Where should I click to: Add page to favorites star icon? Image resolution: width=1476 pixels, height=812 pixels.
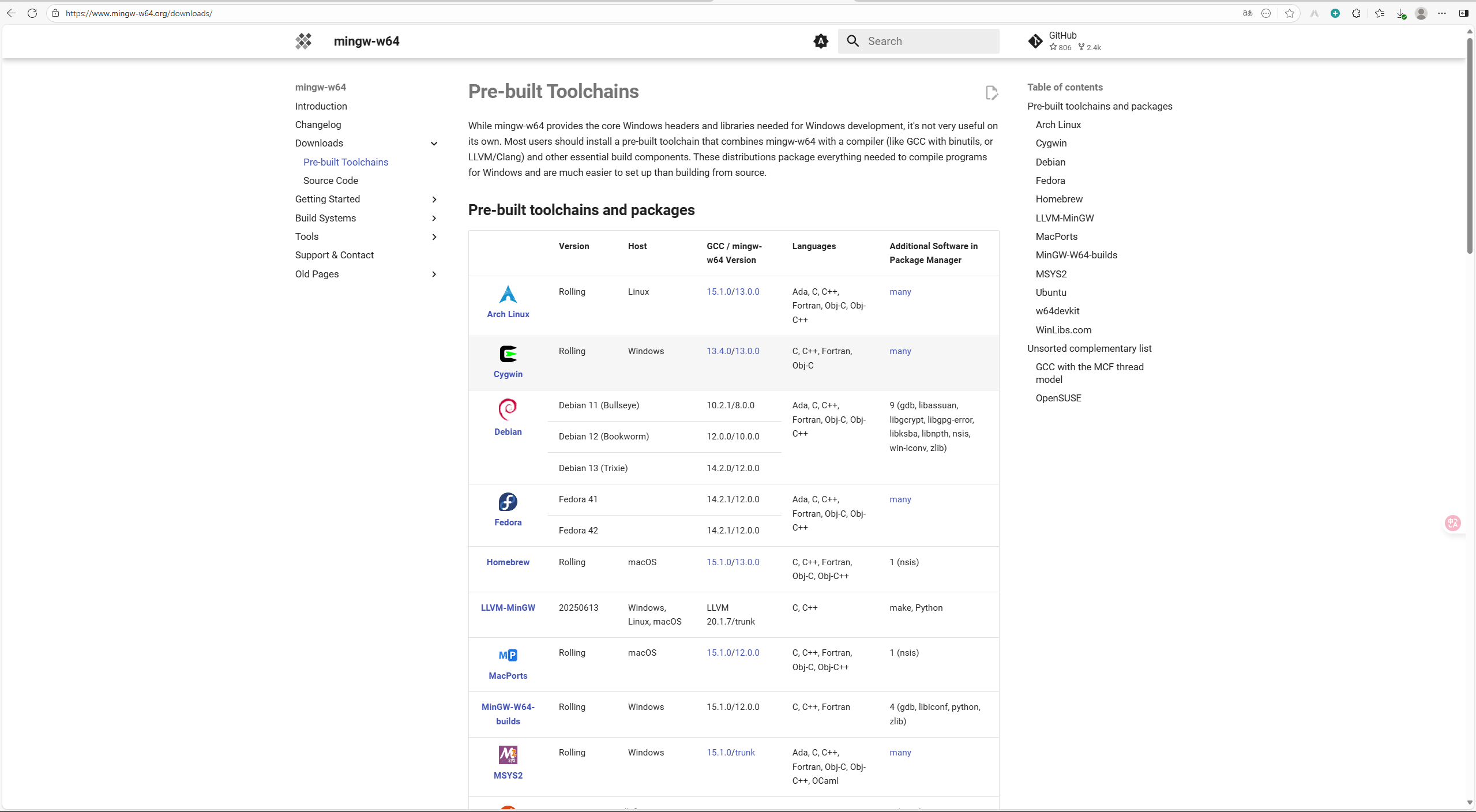point(1290,13)
